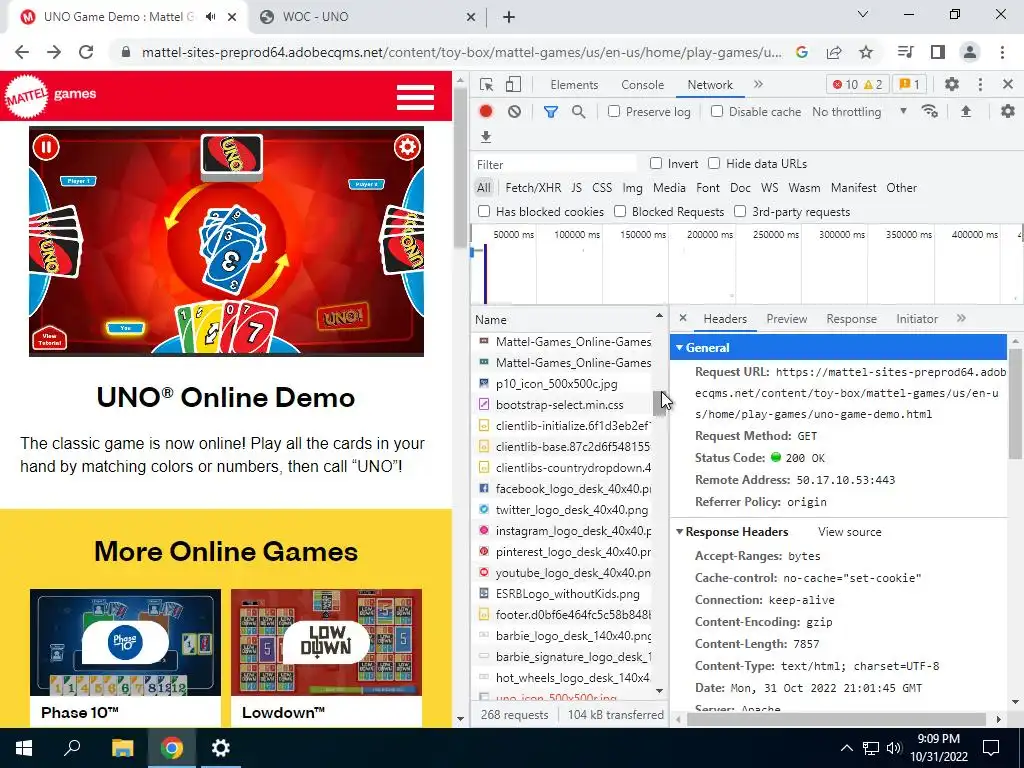Check Blocked Requests checkbox

620,212
